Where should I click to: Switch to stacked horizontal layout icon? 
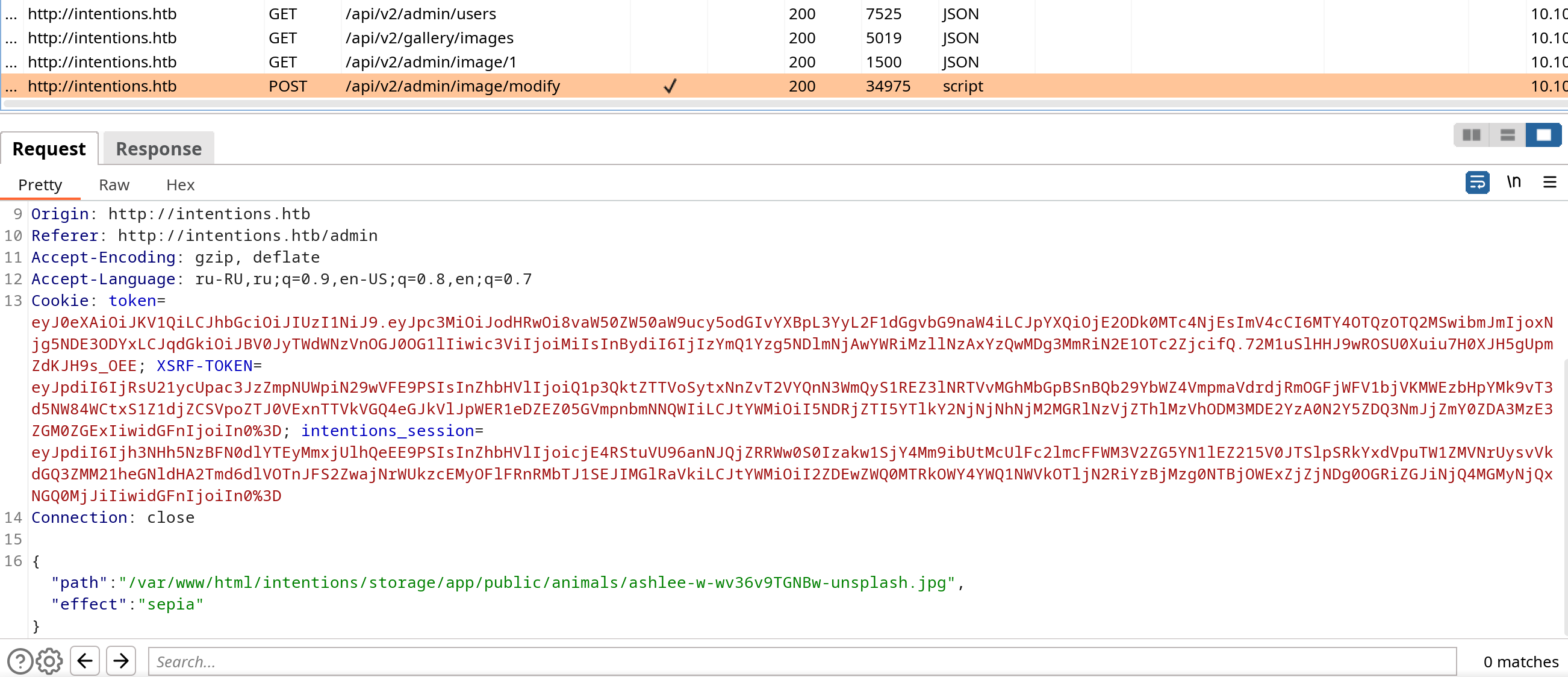(x=1507, y=135)
